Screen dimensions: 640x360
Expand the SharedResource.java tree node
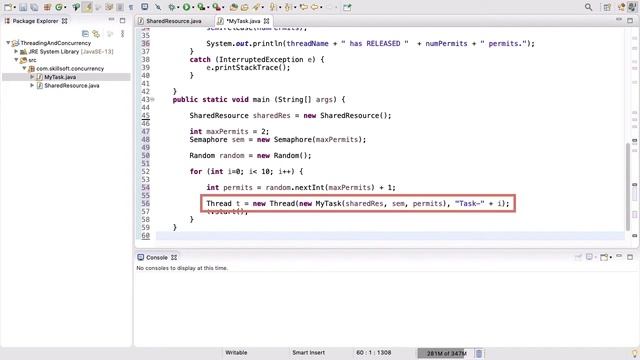pos(32,85)
